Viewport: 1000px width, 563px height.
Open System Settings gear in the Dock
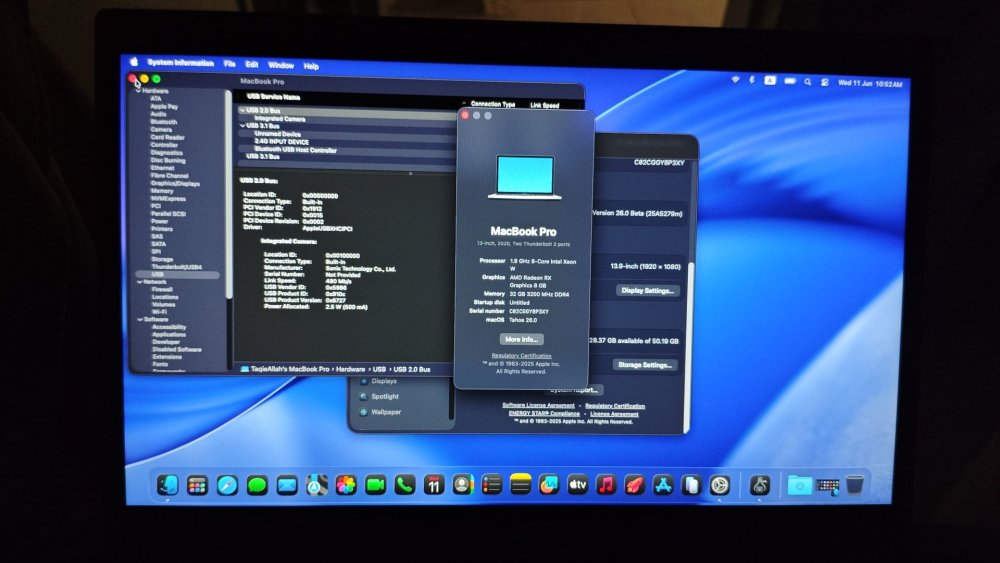[x=720, y=485]
